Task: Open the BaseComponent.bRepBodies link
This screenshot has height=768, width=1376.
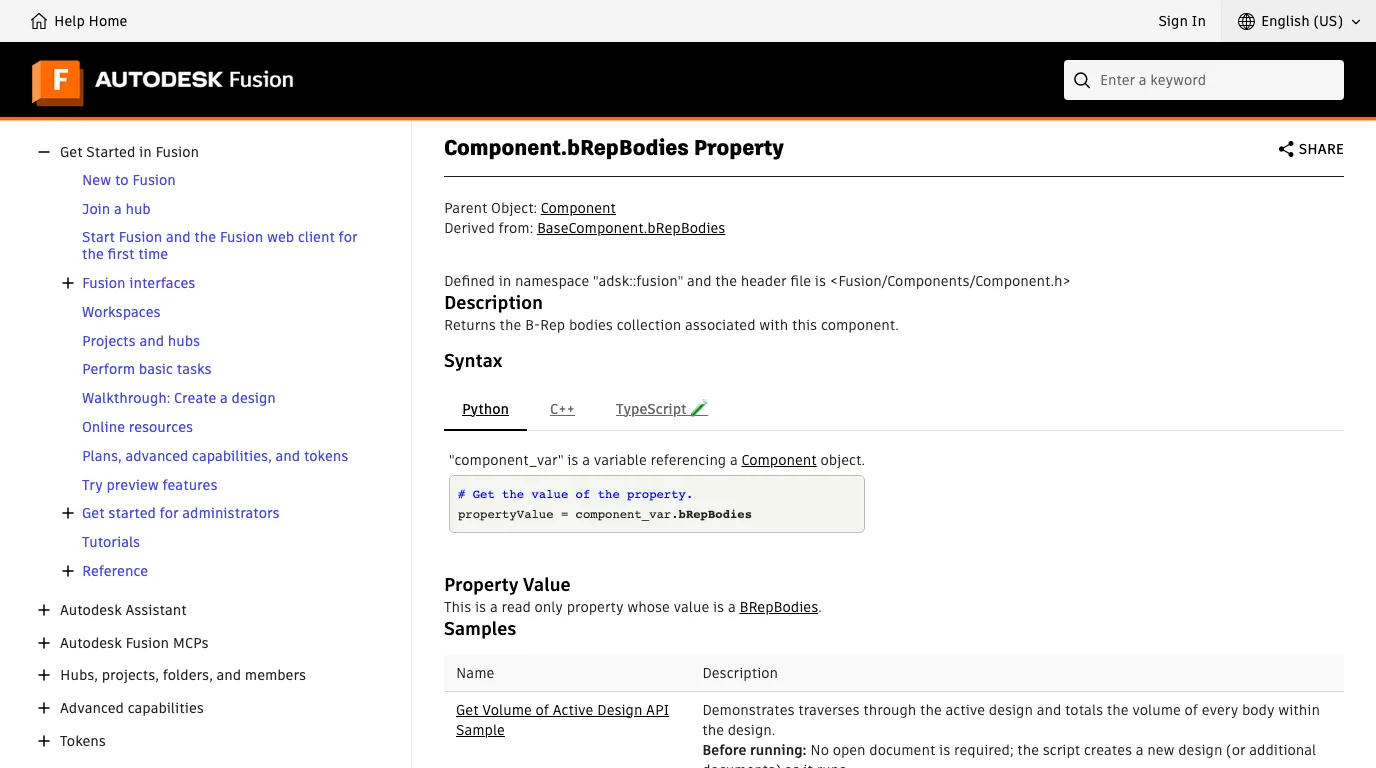Action: (x=631, y=228)
